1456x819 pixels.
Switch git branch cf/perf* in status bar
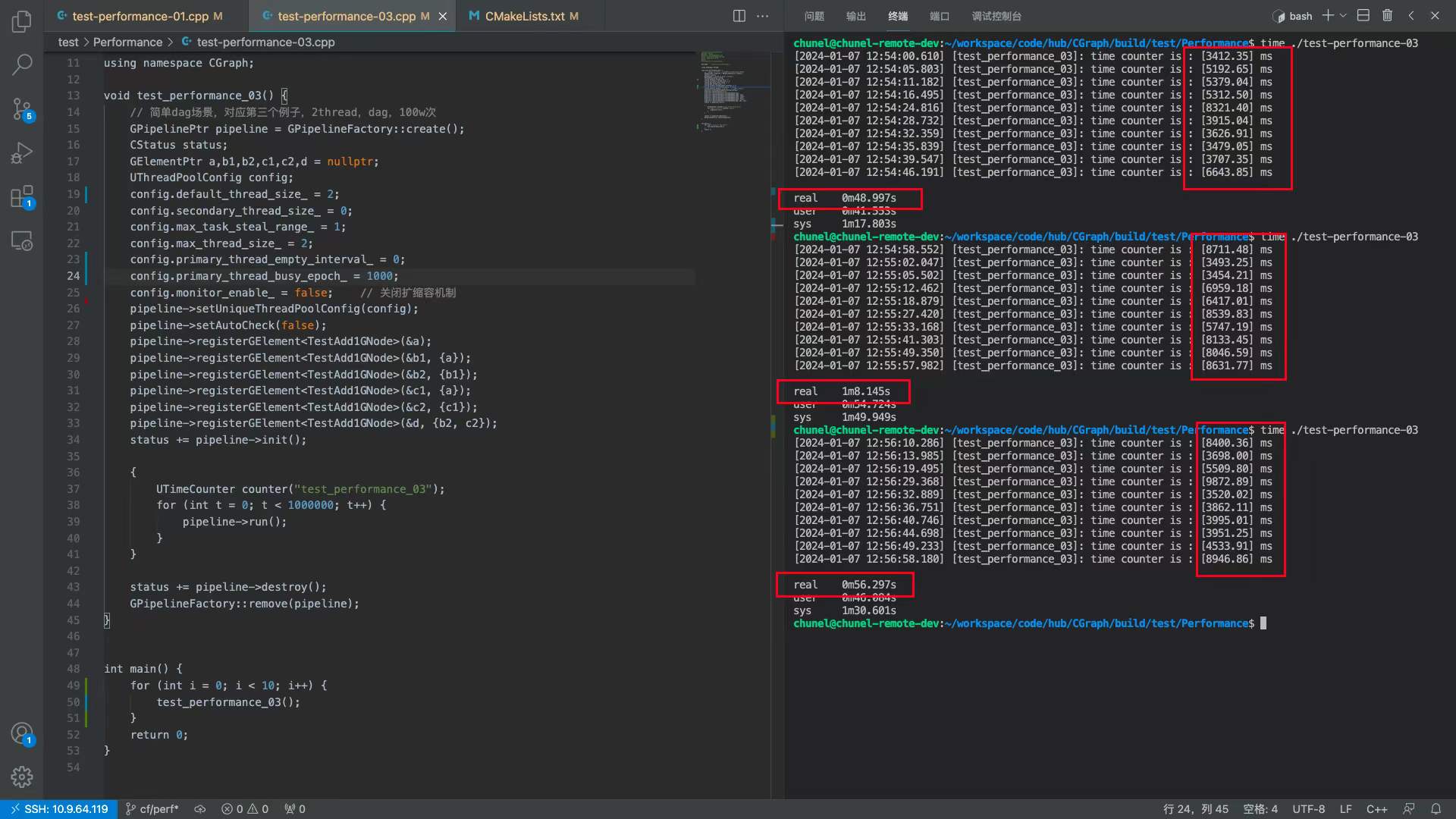(x=152, y=809)
